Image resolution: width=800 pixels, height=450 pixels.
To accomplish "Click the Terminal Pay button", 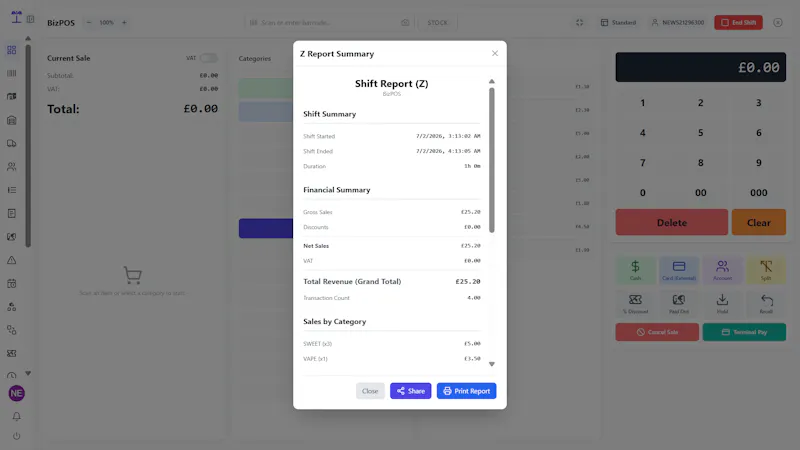I will [x=744, y=332].
